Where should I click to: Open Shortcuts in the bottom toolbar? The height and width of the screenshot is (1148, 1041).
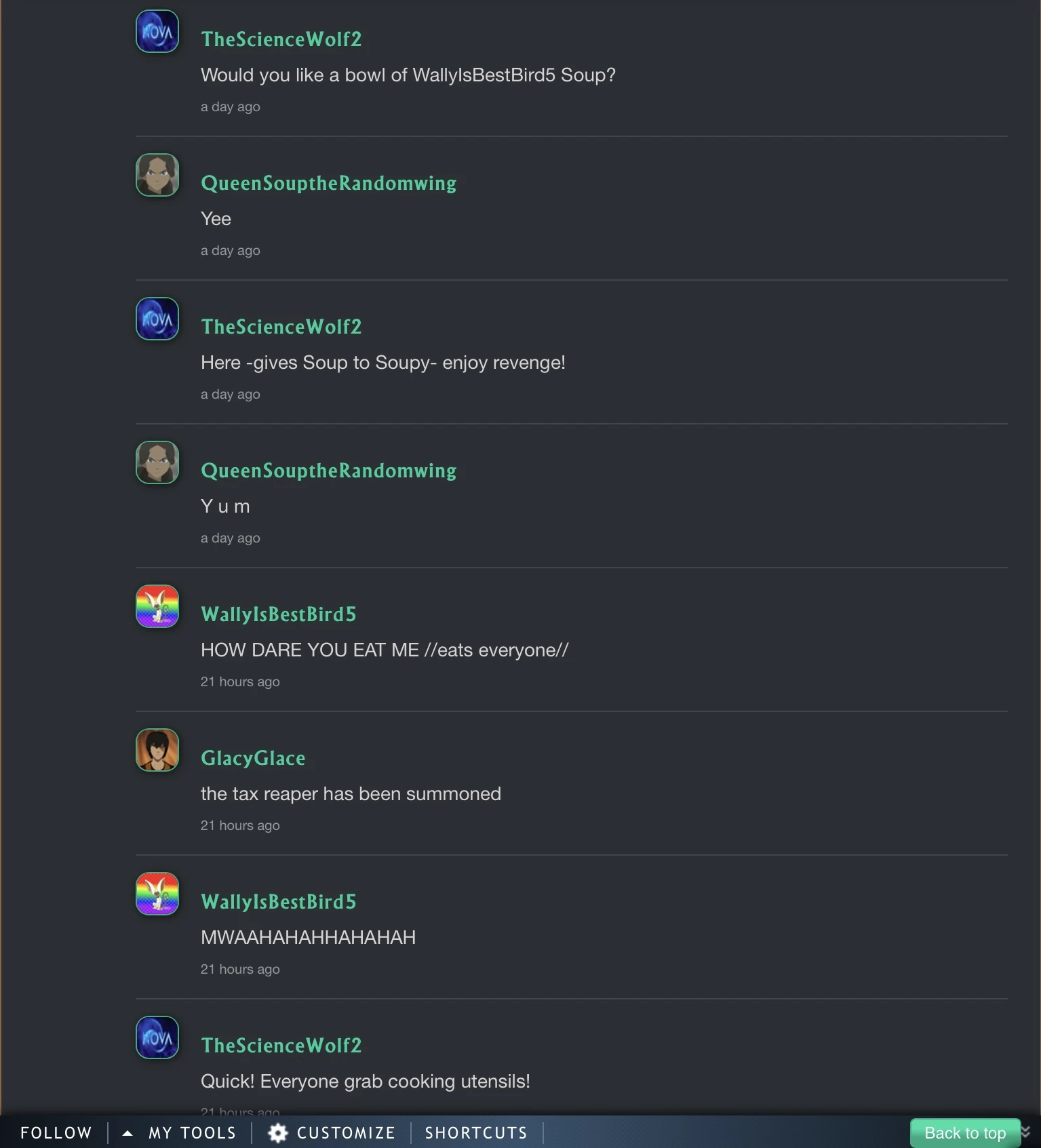(476, 1133)
